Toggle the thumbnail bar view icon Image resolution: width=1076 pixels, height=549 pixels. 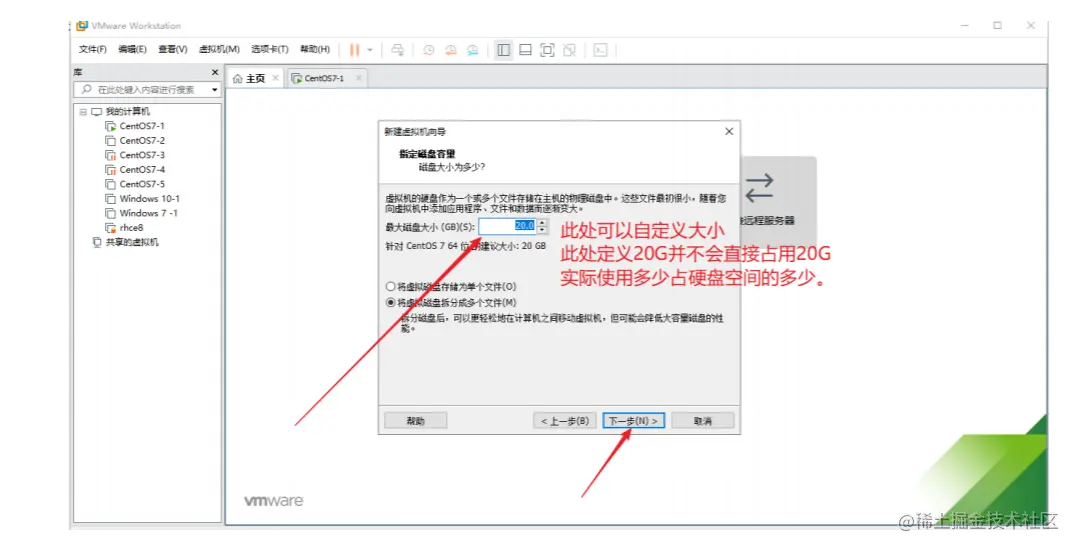tap(526, 50)
